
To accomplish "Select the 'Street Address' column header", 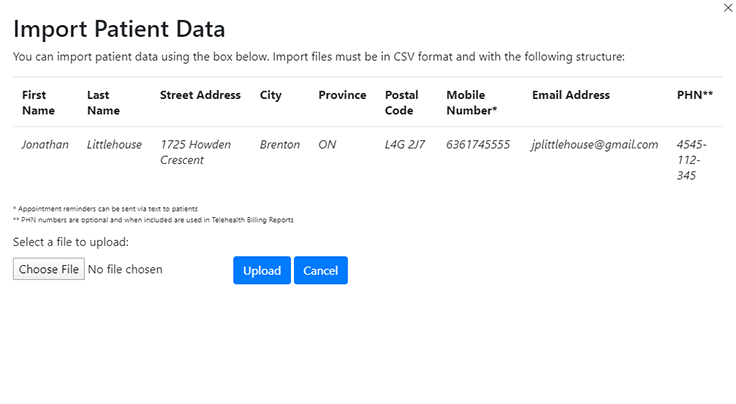I will pyautogui.click(x=200, y=95).
